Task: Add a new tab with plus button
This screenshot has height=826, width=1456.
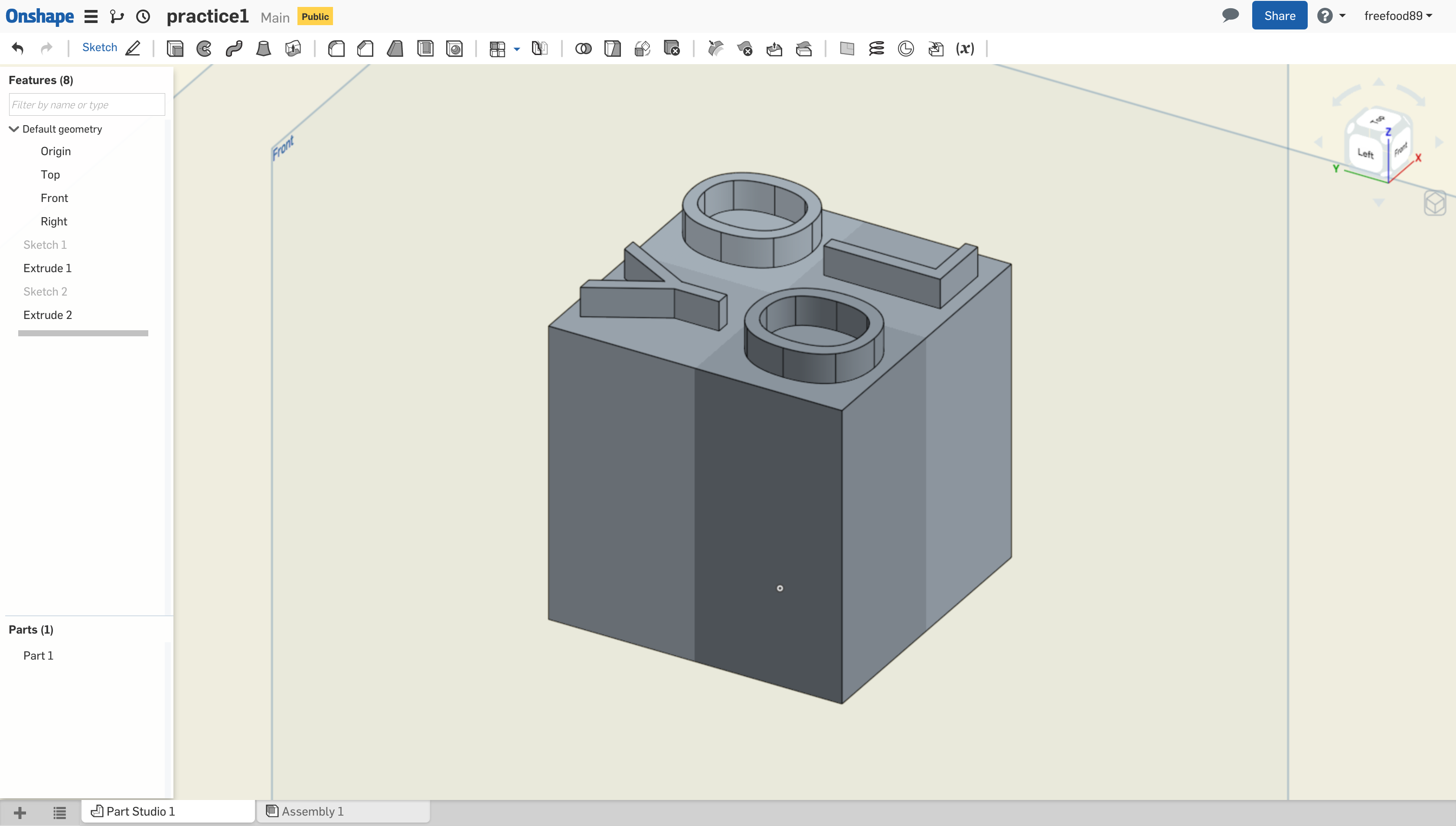Action: click(20, 813)
